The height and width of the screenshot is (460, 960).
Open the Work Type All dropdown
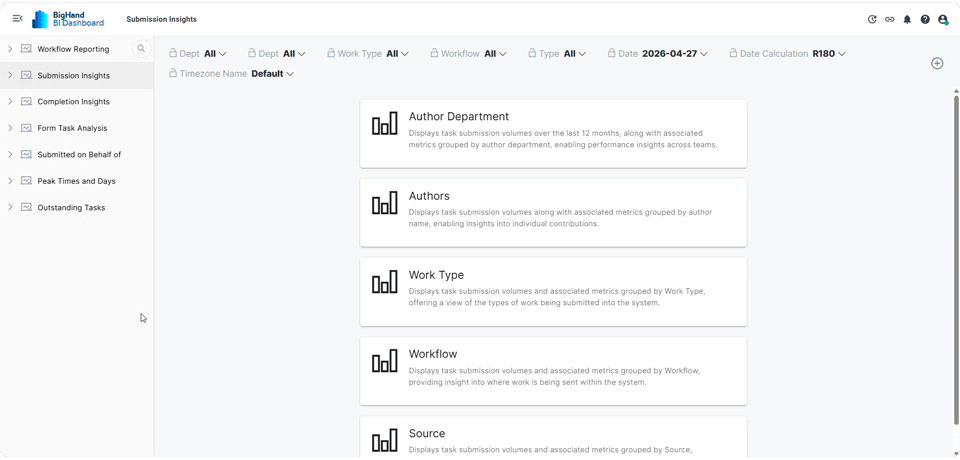[398, 54]
